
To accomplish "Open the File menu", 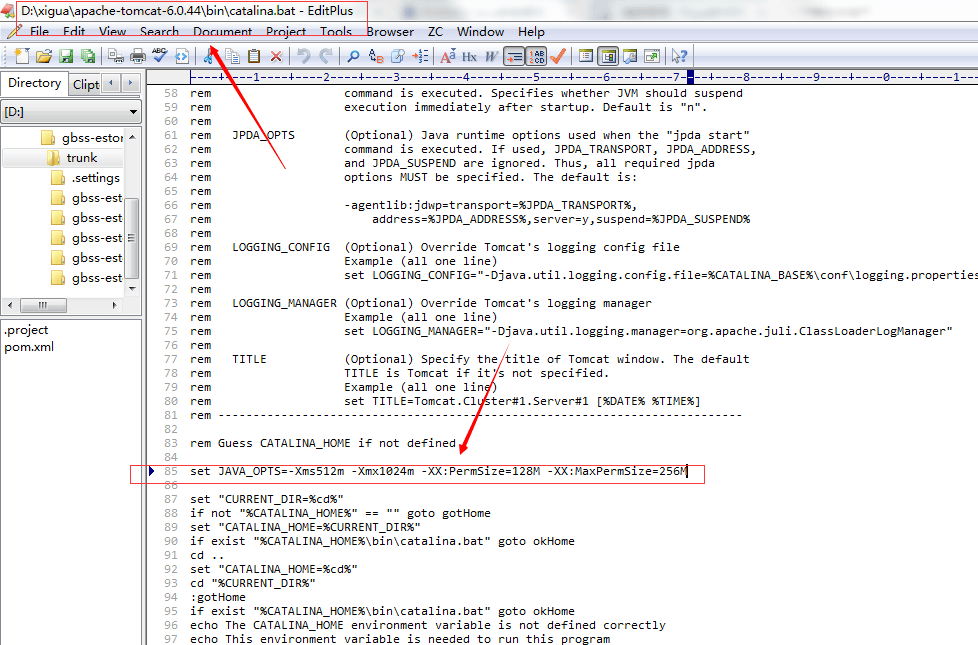I will (39, 32).
